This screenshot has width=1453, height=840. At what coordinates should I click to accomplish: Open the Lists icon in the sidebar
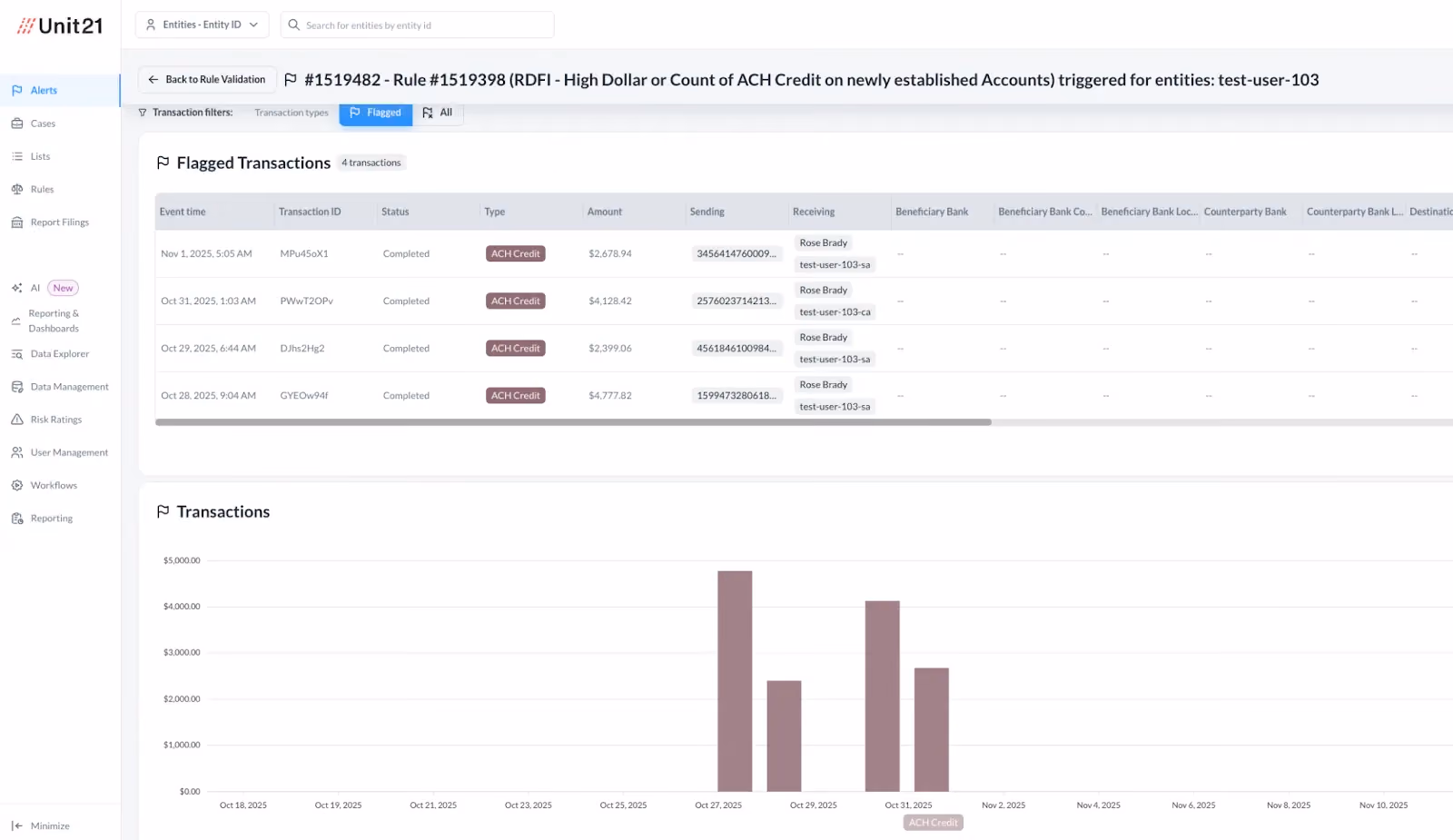click(x=17, y=156)
